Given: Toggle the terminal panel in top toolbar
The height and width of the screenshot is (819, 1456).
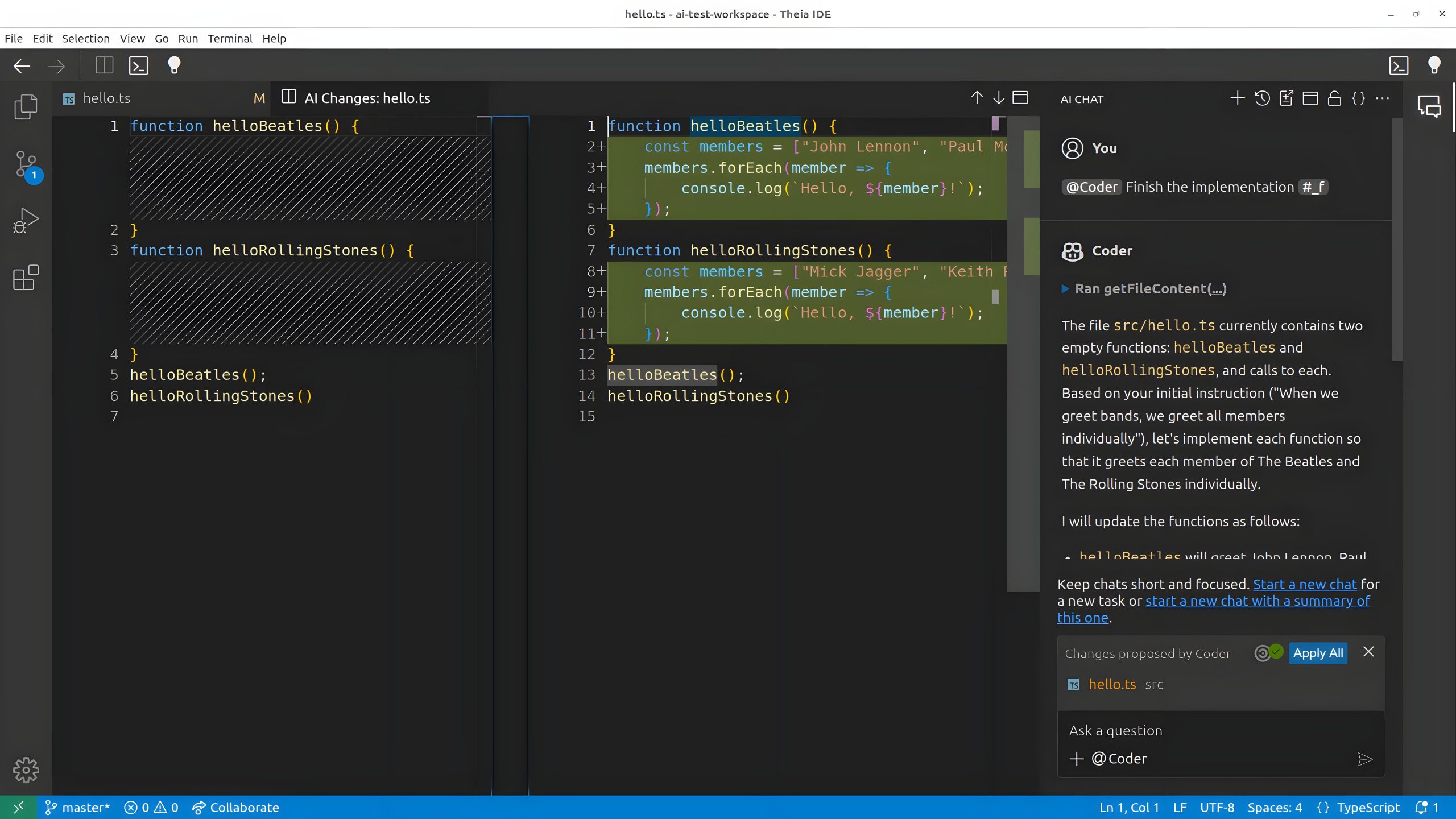Looking at the screenshot, I should point(138,65).
